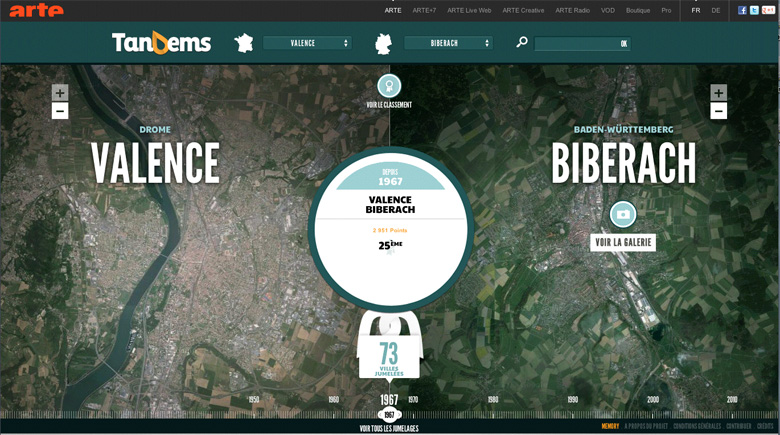Image resolution: width=780 pixels, height=435 pixels.
Task: Switch language to FR
Action: [696, 10]
